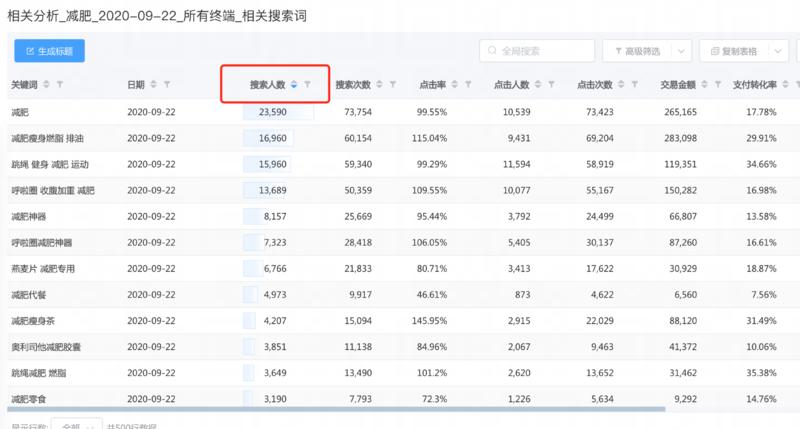This screenshot has width=800, height=429.
Task: Click the click-rate value 115.04%
Action: click(429, 138)
